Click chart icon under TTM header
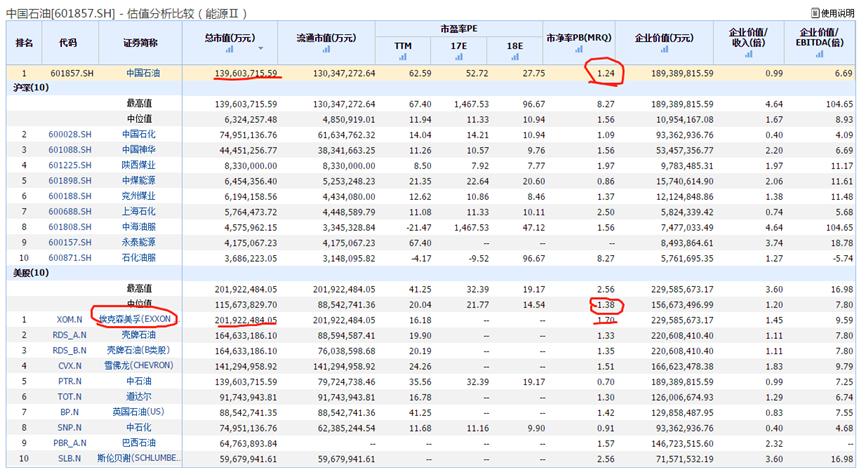The width and height of the screenshot is (866, 475). (403, 56)
